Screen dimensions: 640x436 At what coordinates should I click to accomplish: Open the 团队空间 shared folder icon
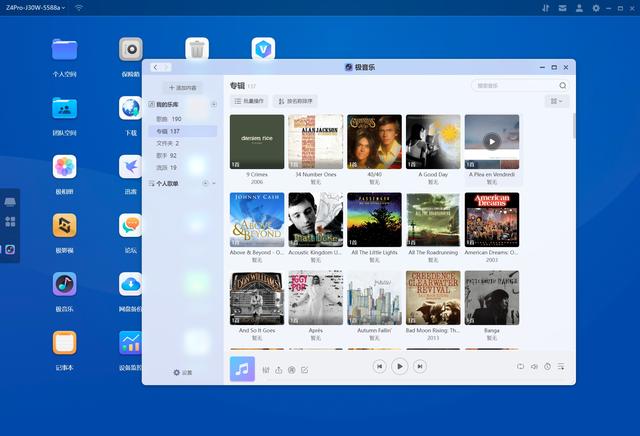pyautogui.click(x=64, y=108)
